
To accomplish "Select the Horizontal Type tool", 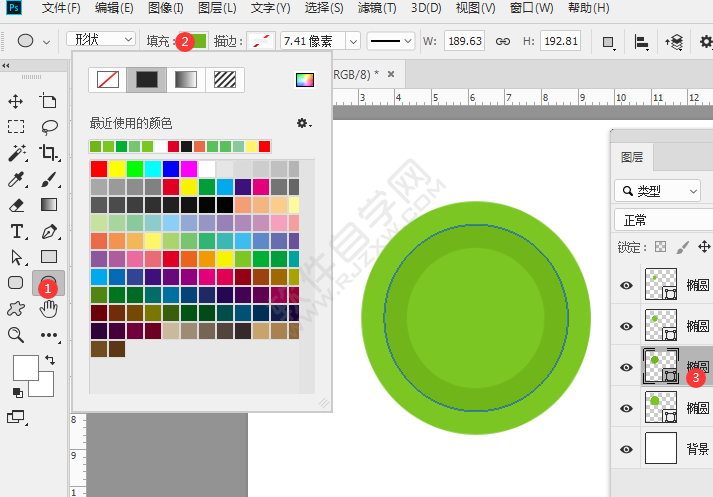I will (x=16, y=231).
